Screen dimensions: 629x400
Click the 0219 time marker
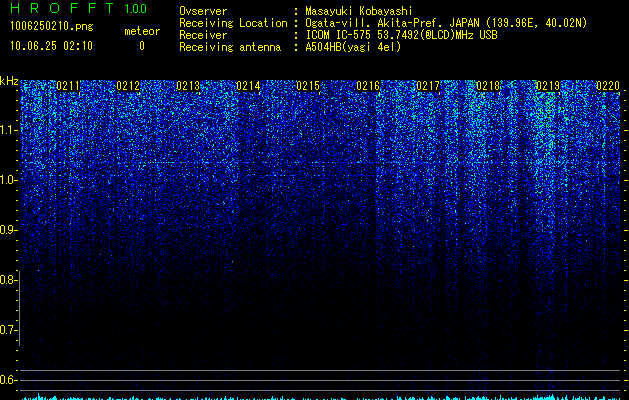coord(548,85)
